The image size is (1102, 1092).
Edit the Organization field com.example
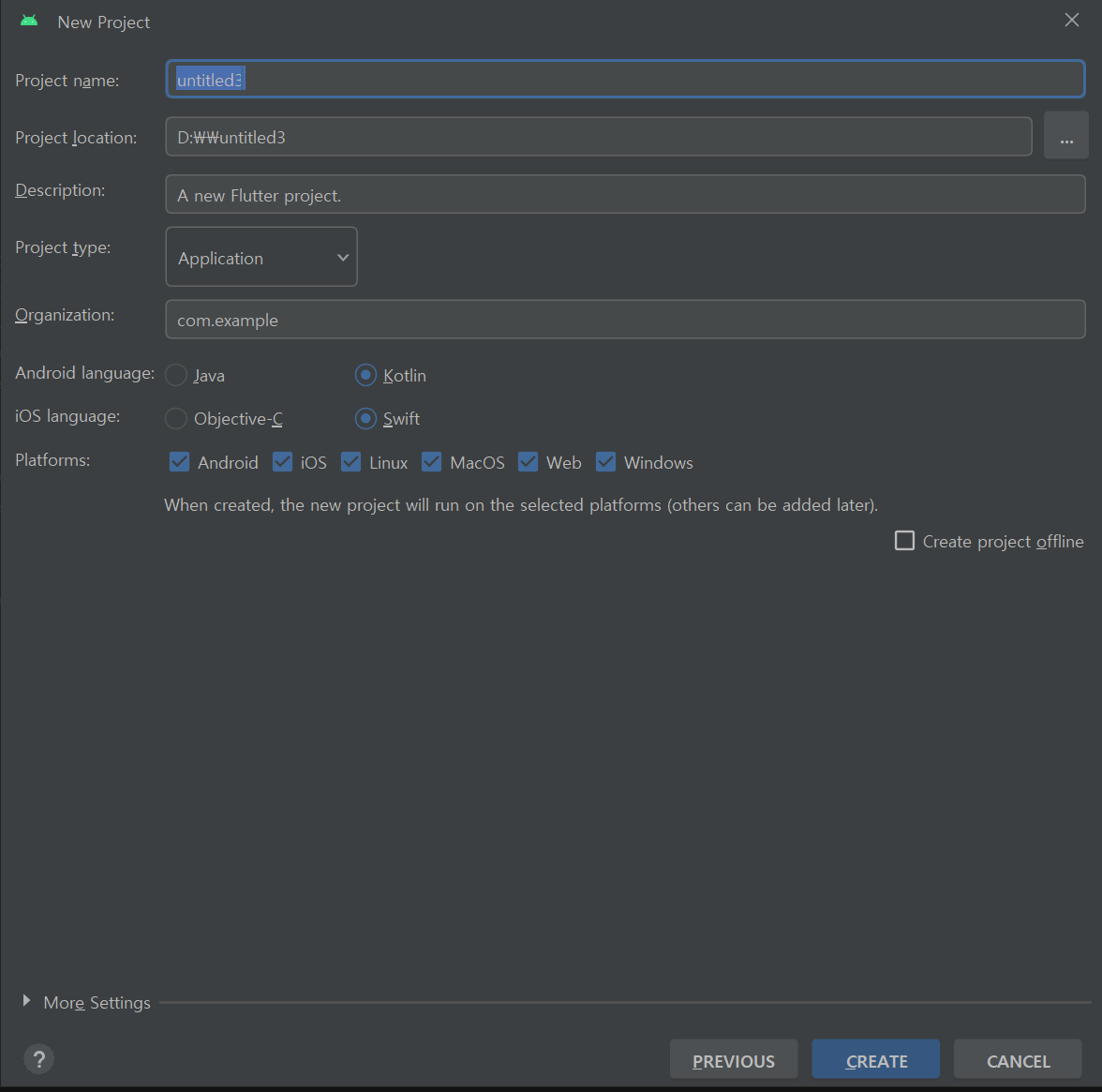626,320
